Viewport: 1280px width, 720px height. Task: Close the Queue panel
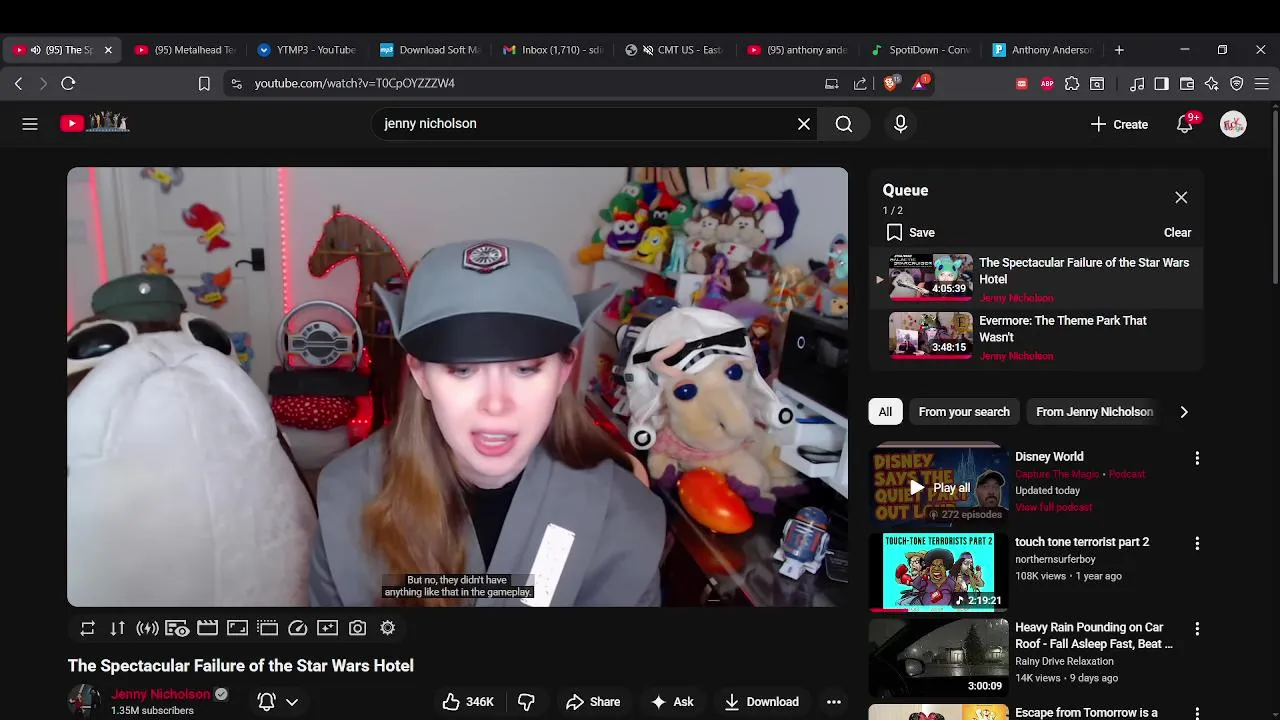pyautogui.click(x=1181, y=198)
